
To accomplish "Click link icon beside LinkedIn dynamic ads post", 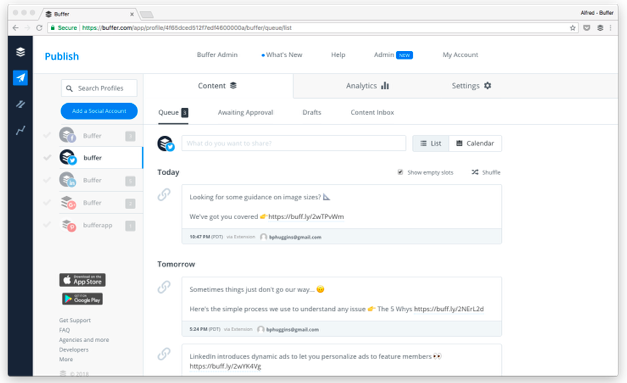I will coord(164,353).
